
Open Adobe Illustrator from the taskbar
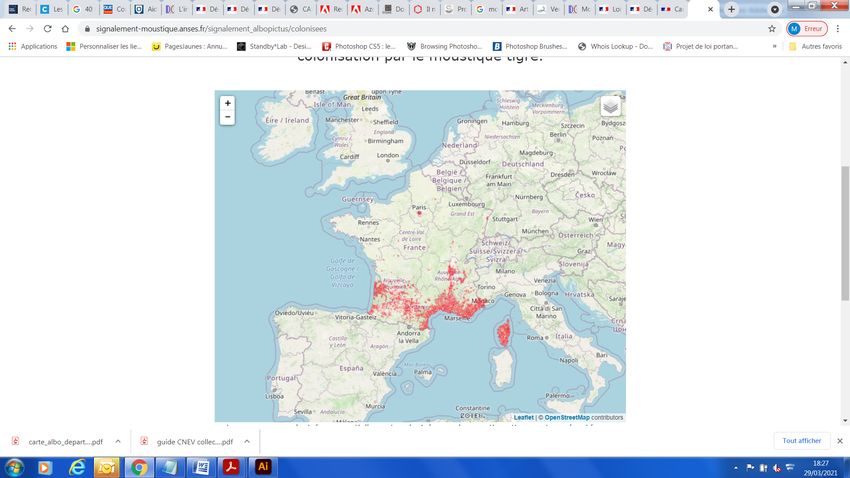click(x=264, y=467)
